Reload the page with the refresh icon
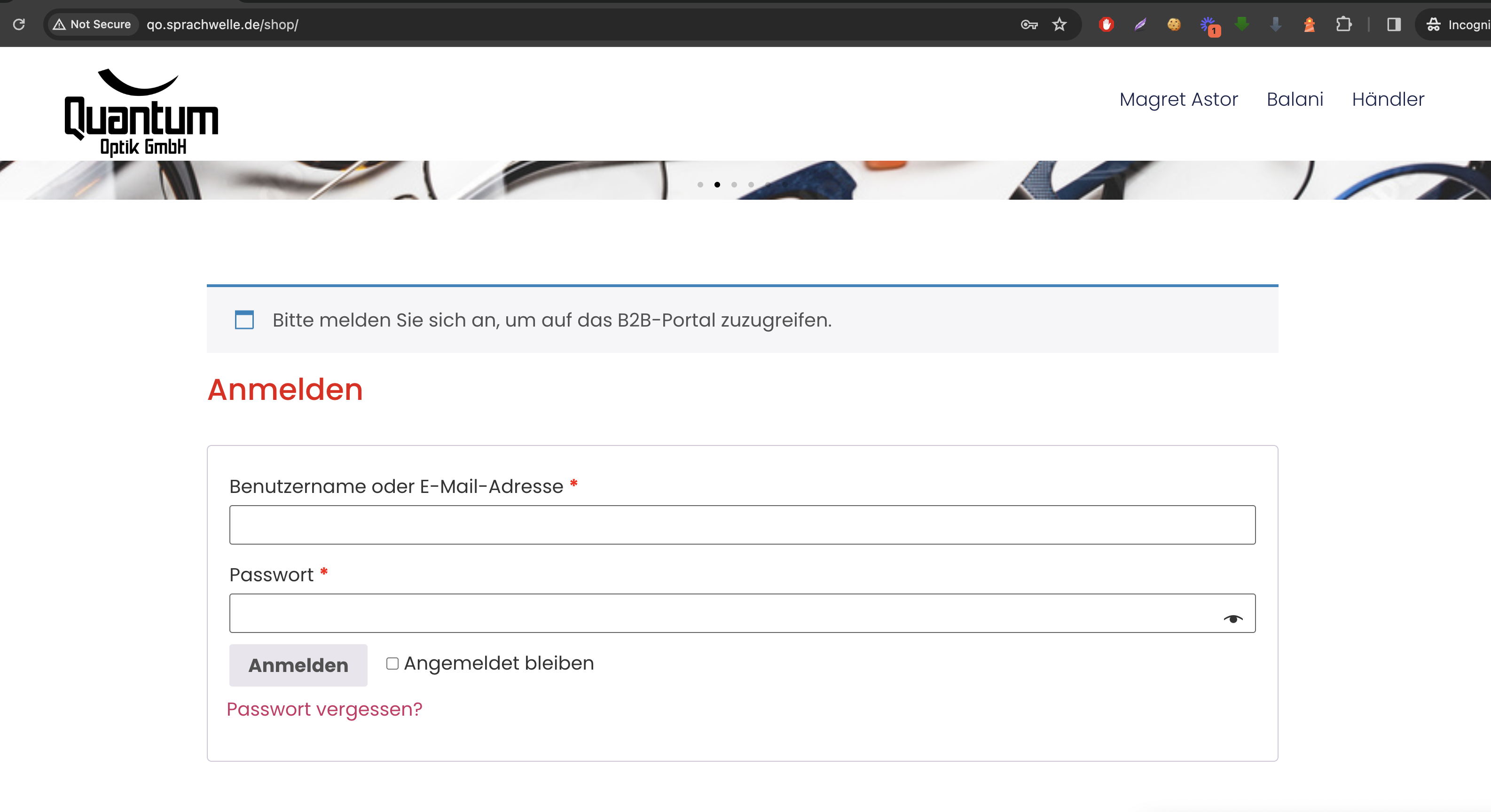Image resolution: width=1491 pixels, height=812 pixels. [x=19, y=24]
